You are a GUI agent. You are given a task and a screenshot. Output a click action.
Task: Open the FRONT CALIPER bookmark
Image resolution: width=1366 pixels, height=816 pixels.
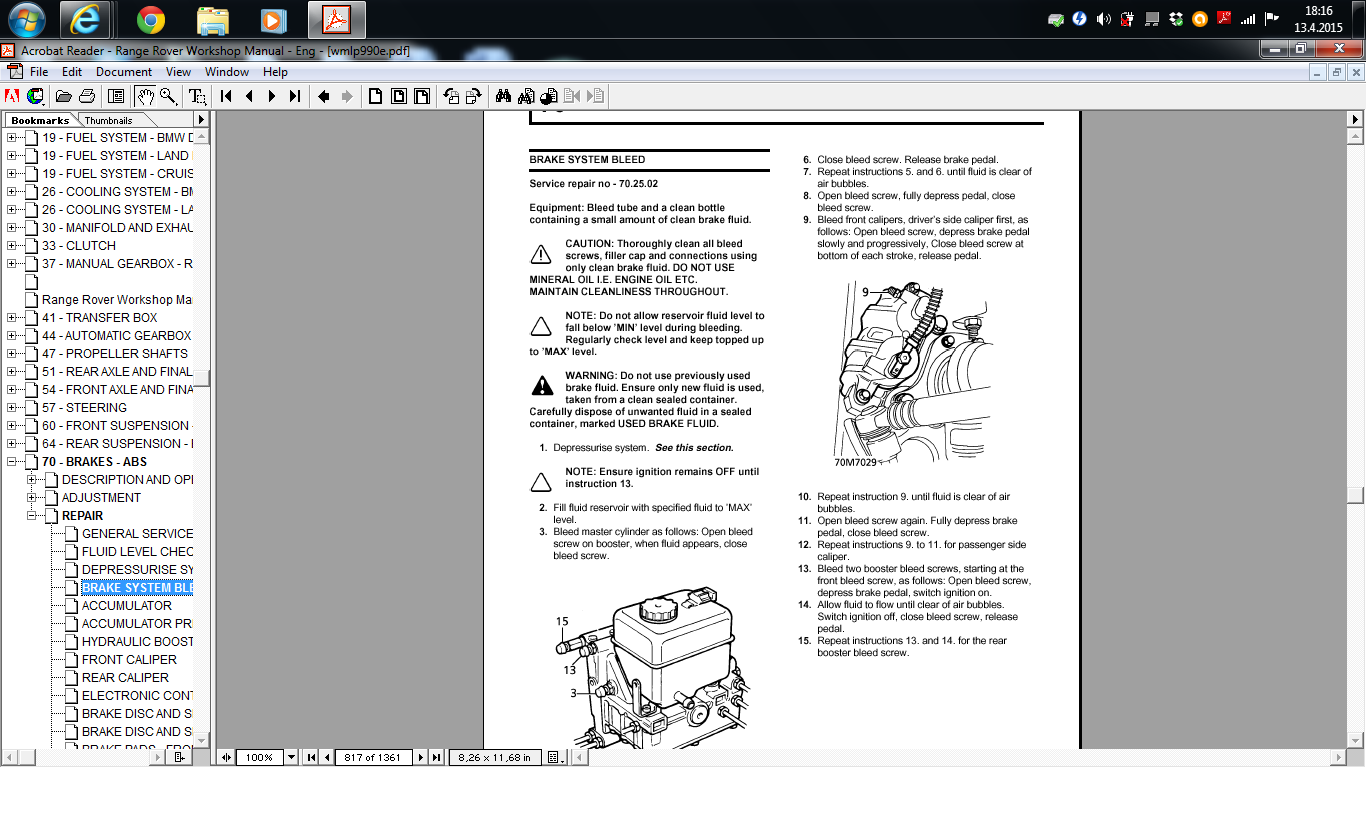[129, 660]
